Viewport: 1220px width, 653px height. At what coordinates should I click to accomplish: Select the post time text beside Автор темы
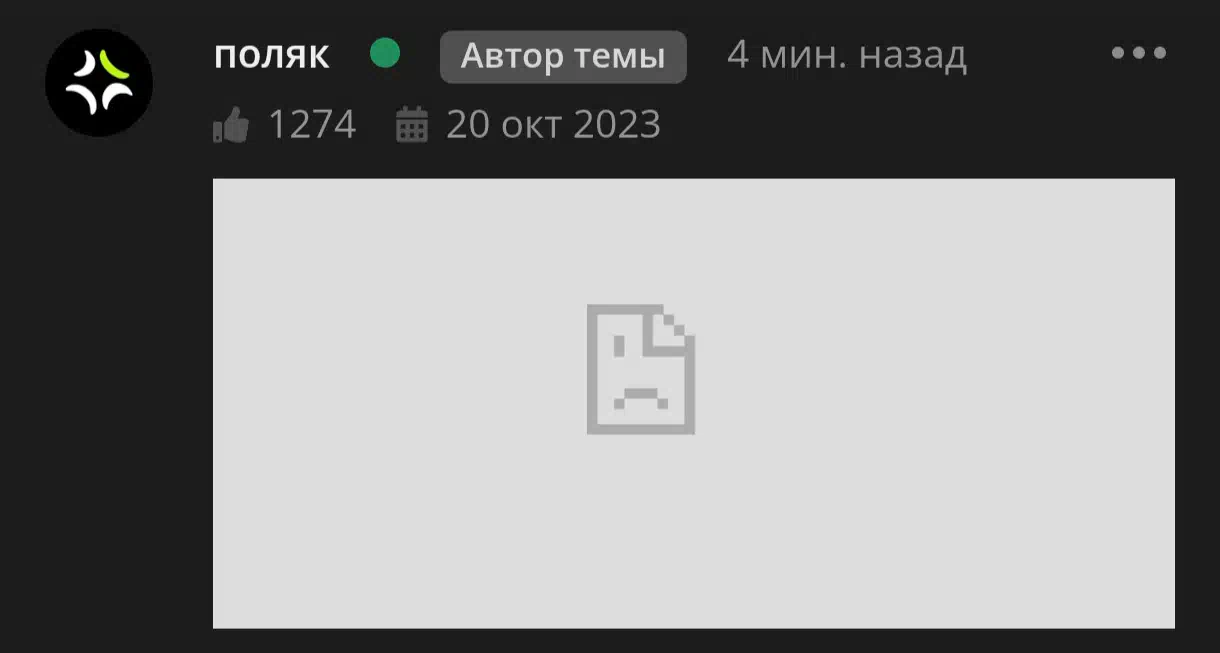(x=846, y=56)
